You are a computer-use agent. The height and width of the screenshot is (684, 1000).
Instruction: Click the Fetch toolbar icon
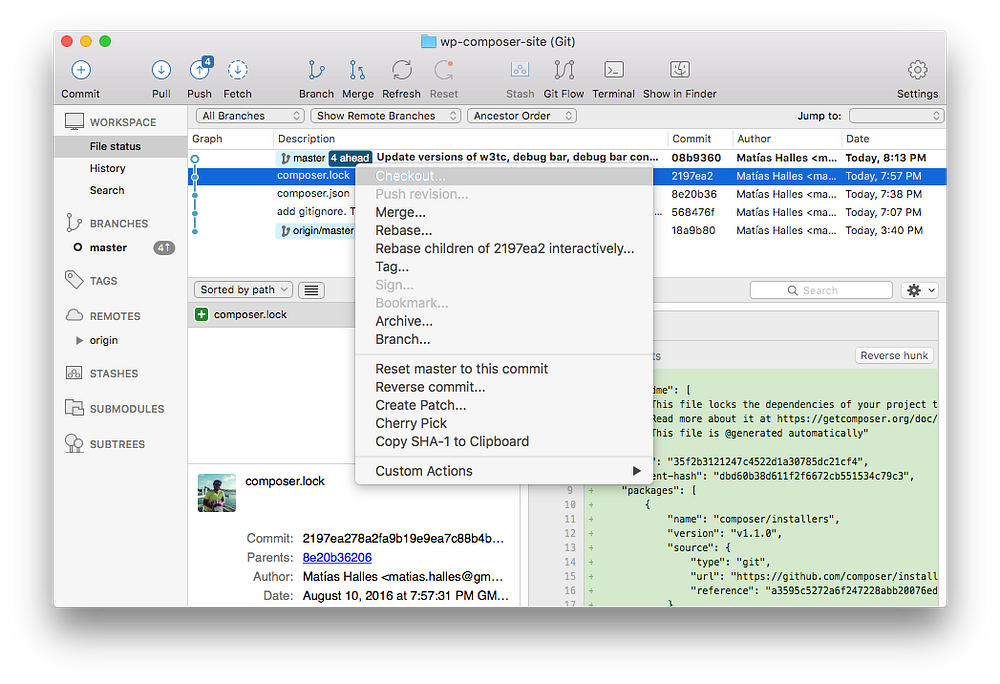point(238,70)
